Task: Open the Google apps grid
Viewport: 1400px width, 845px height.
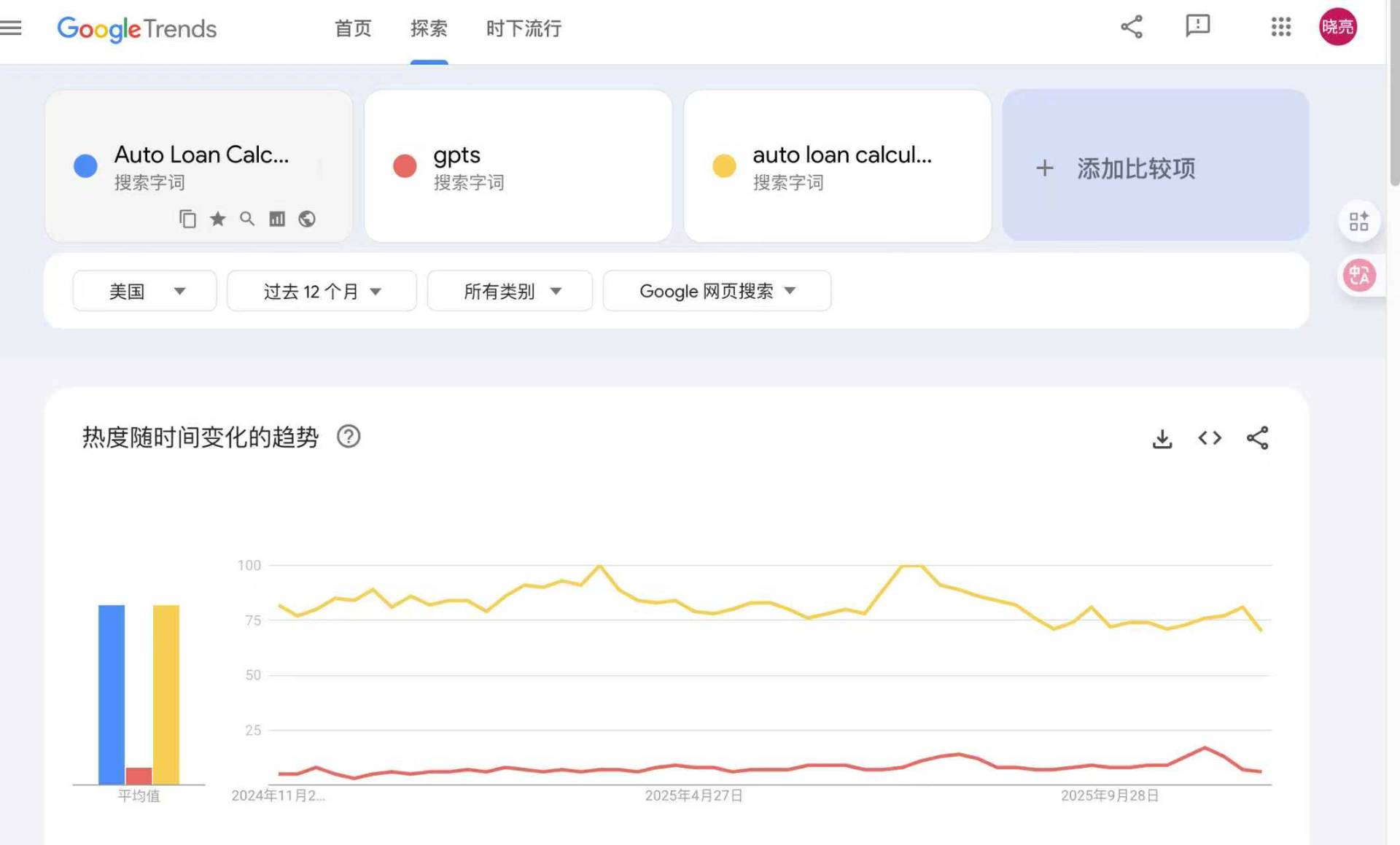Action: coord(1280,27)
